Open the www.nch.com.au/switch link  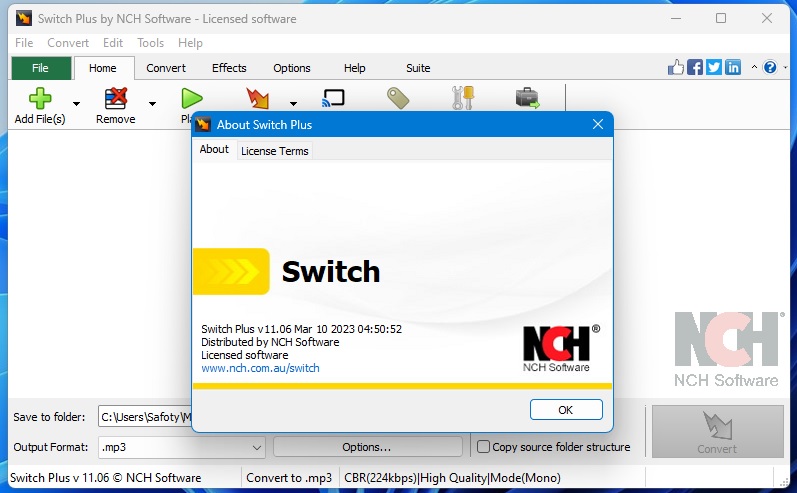click(x=260, y=368)
